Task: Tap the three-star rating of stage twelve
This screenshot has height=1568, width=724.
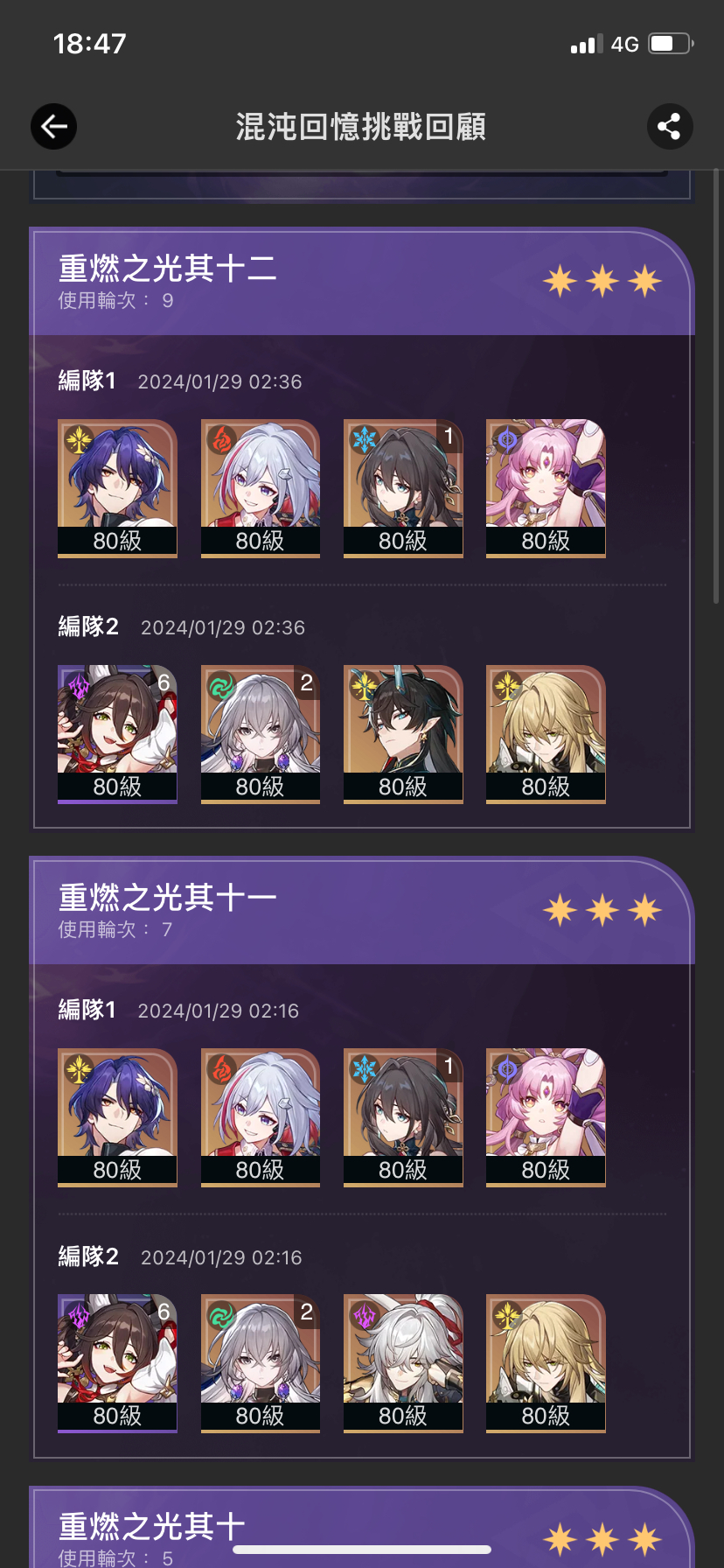Action: click(x=602, y=281)
